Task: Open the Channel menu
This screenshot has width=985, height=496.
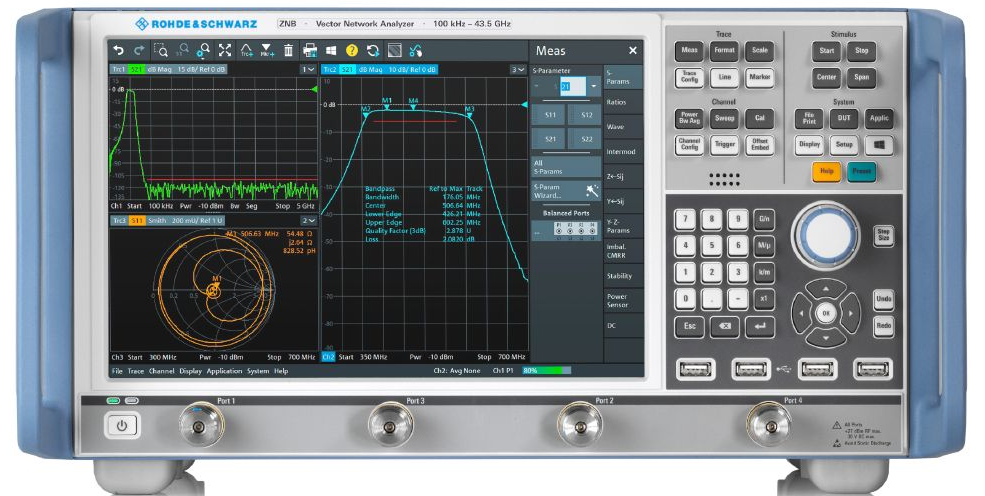Action: pos(161,371)
